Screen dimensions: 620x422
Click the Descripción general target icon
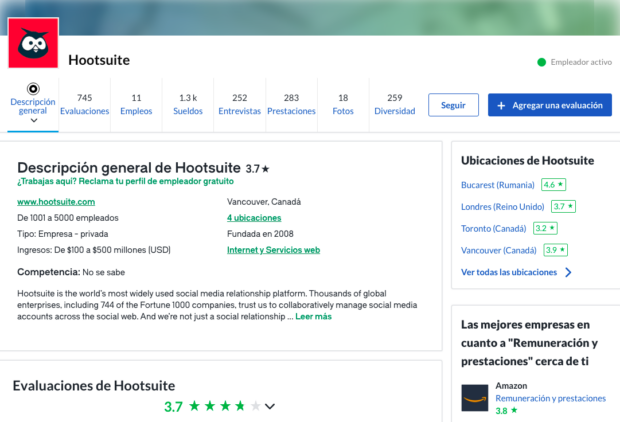[x=33, y=89]
